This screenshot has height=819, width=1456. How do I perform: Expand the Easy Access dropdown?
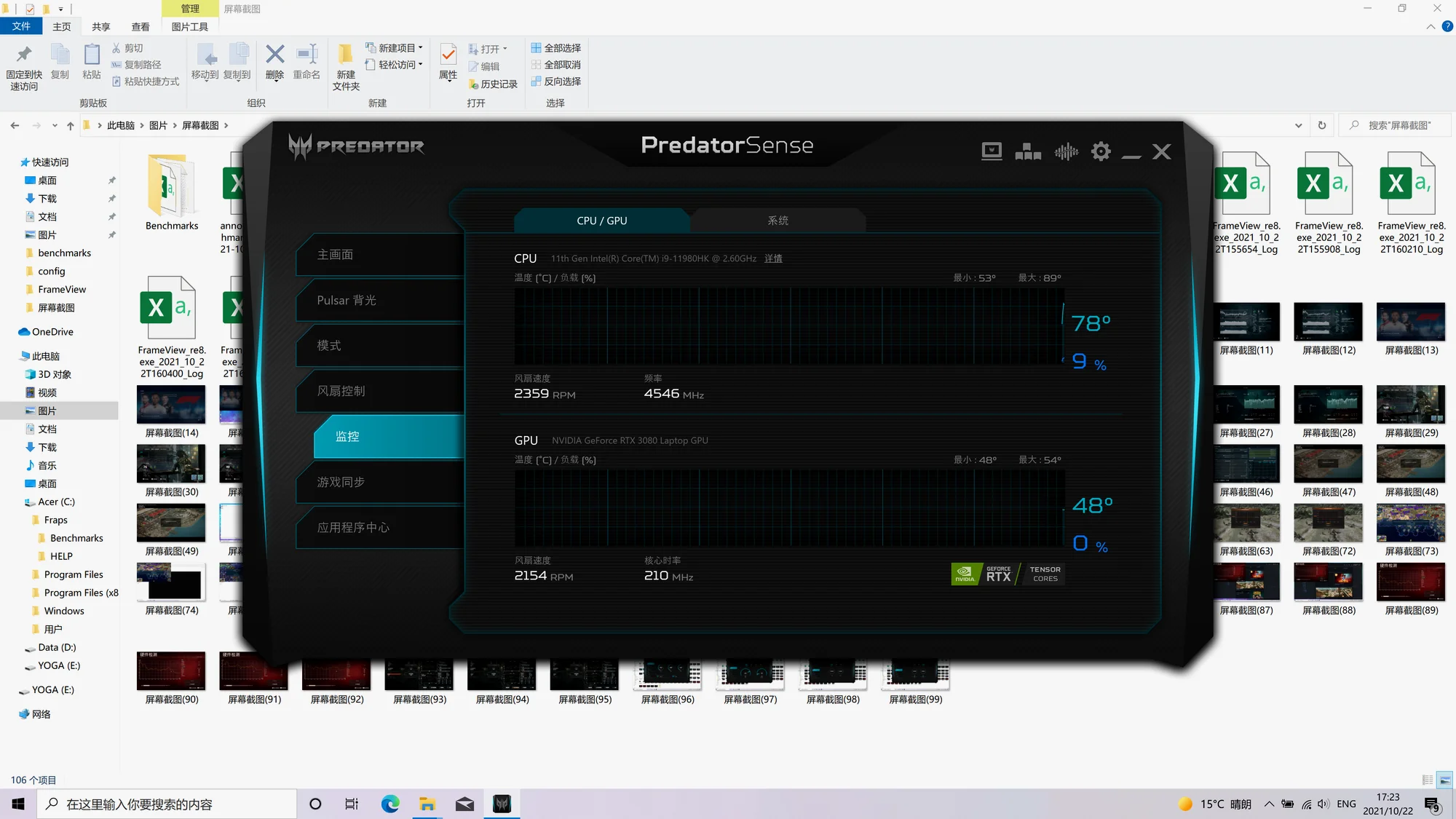point(420,65)
